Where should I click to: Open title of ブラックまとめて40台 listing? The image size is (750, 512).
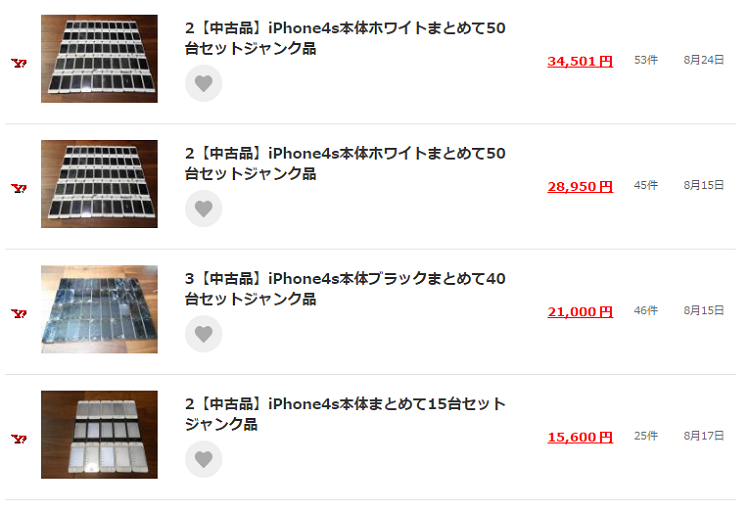tap(345, 289)
